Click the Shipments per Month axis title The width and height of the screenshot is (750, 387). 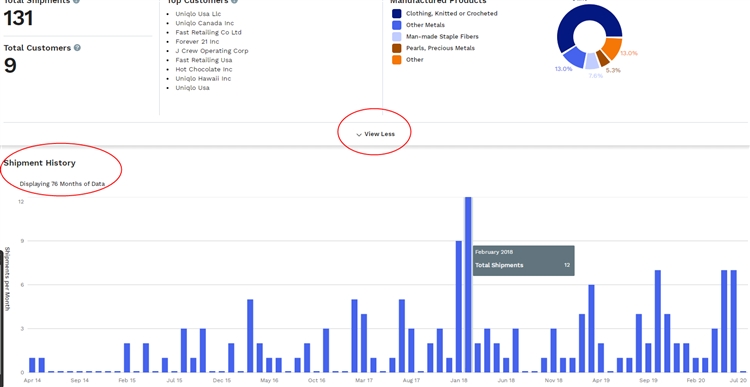tap(7, 278)
